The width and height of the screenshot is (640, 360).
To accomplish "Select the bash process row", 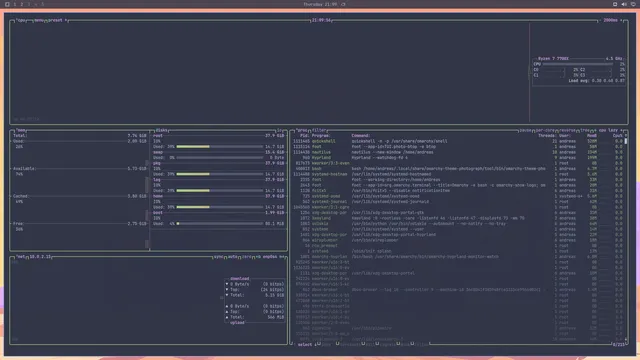I will 458,169.
